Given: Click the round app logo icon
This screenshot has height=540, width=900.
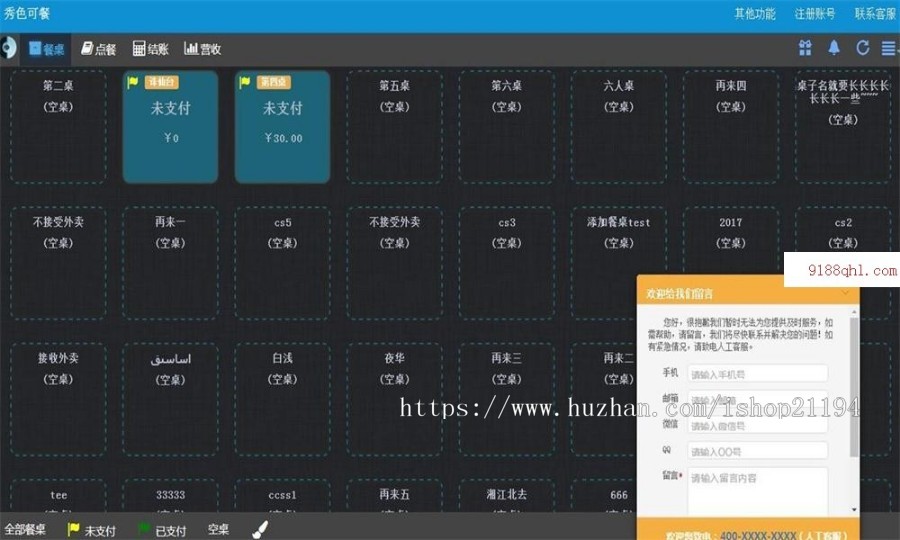Looking at the screenshot, I should [x=8, y=48].
